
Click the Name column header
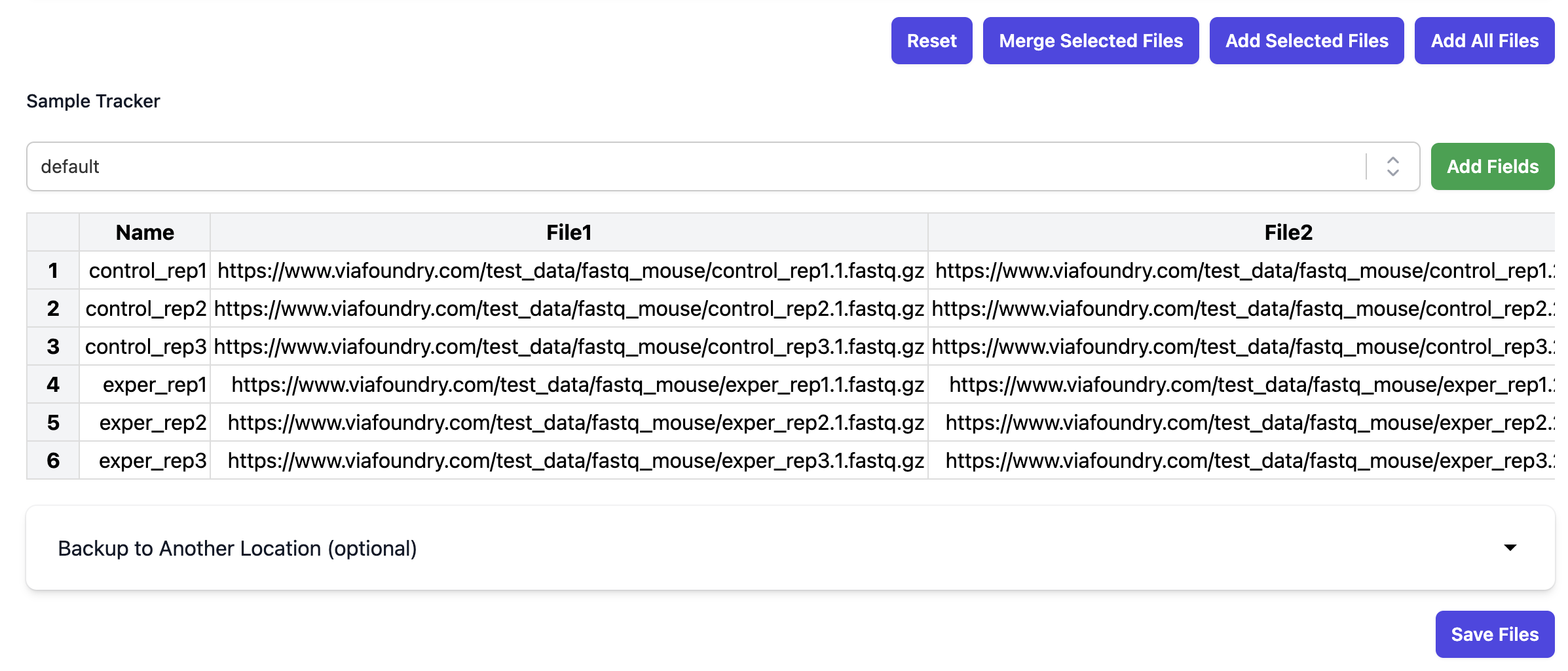click(145, 232)
